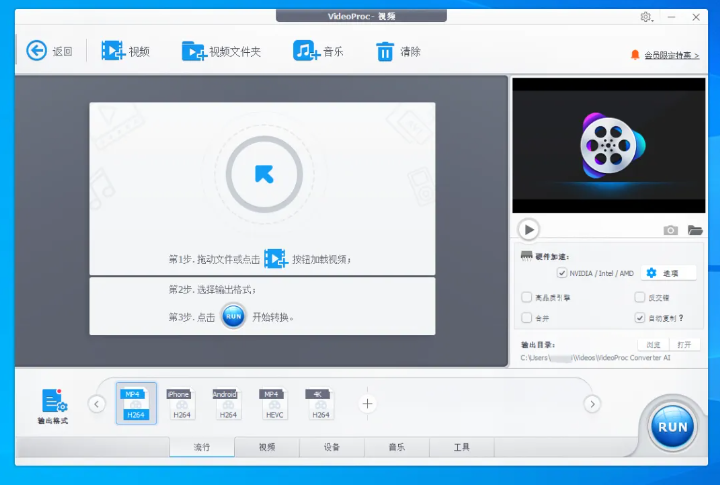Select the iPhone H264 format preset
Viewport: 720px width, 486px height.
(x=181, y=404)
